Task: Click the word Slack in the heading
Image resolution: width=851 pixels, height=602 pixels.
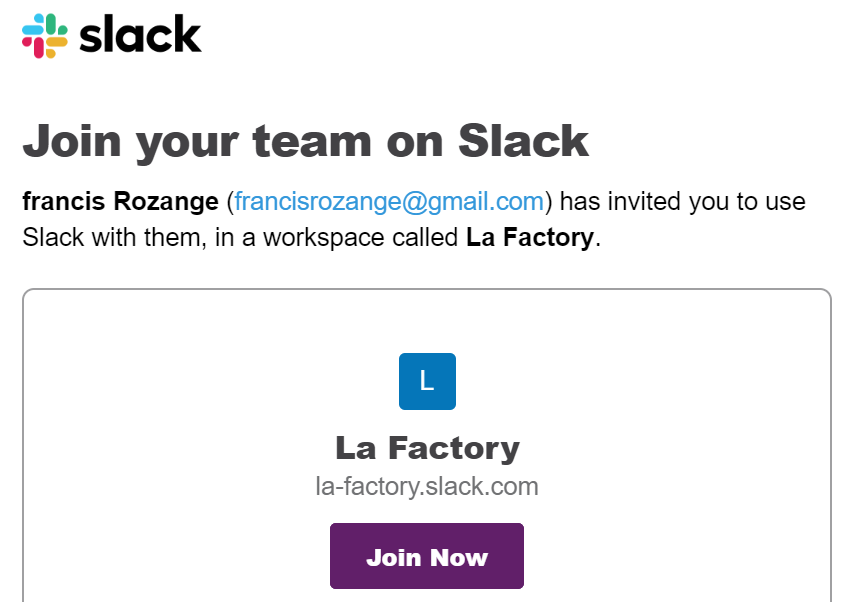Action: [523, 141]
